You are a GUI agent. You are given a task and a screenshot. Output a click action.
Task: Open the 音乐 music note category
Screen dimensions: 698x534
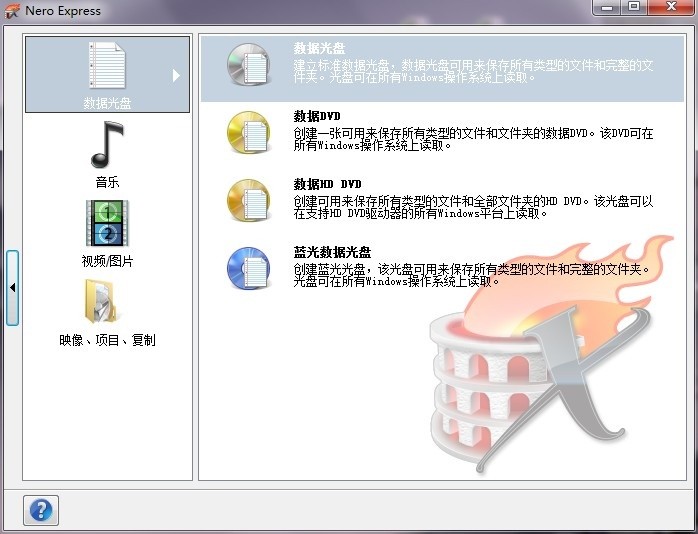coord(107,145)
